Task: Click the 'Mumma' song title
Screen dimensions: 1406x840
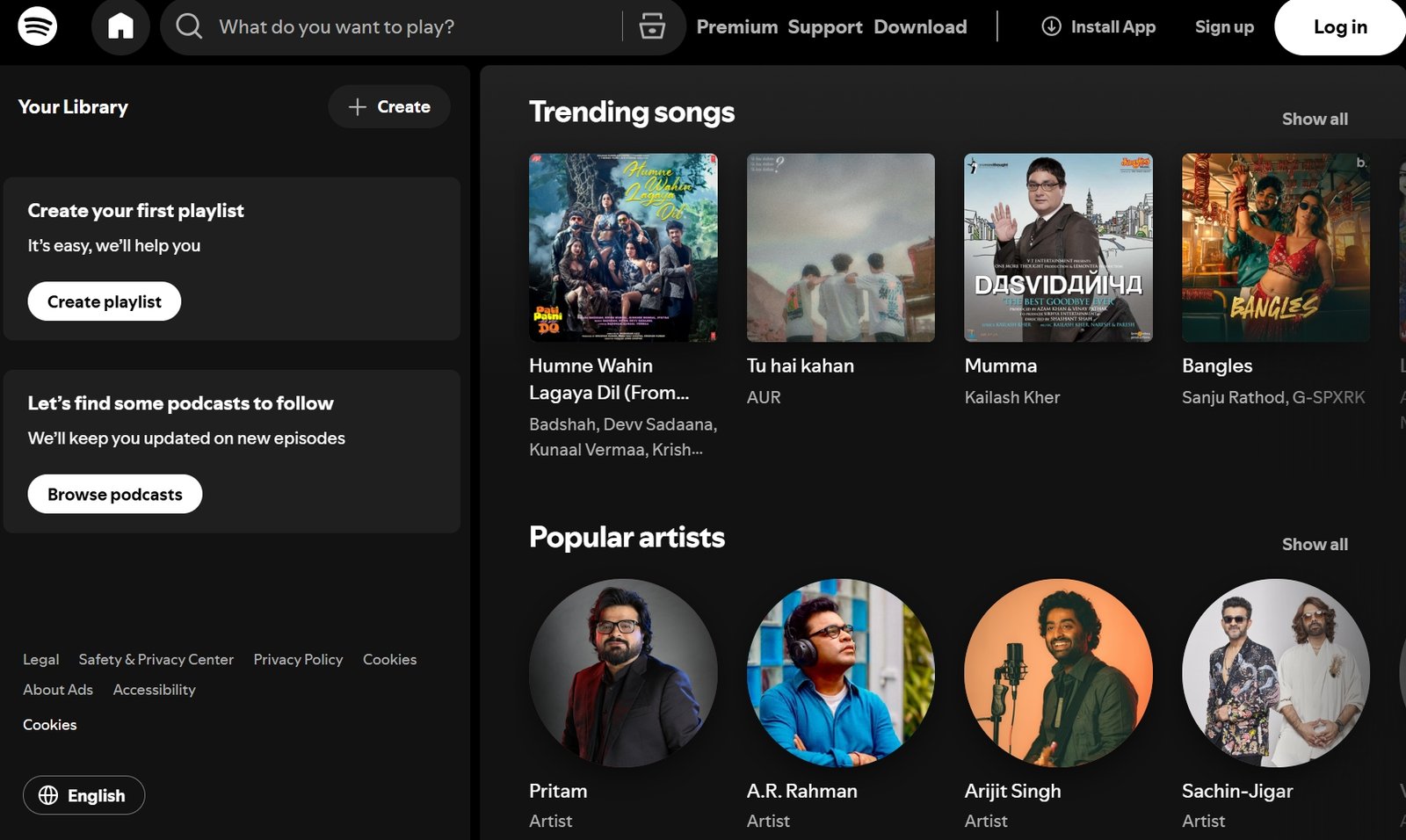Action: (x=1001, y=366)
